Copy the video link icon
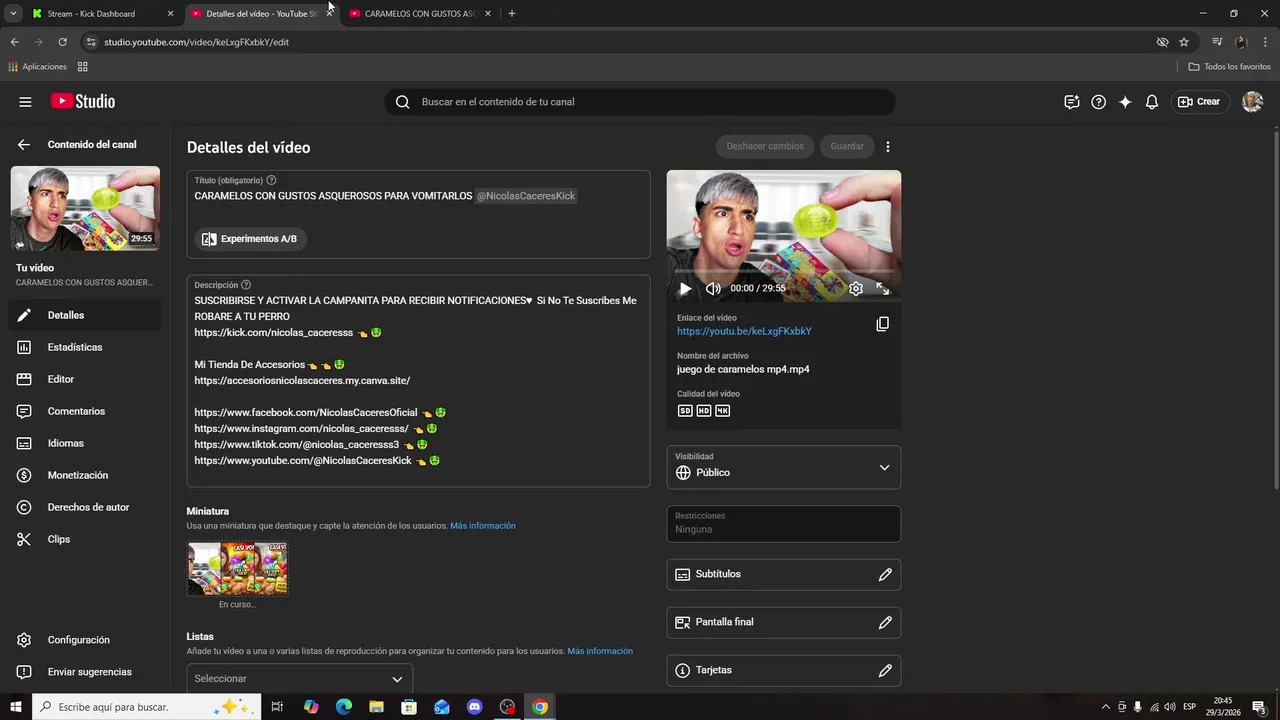The height and width of the screenshot is (720, 1280). coord(882,324)
